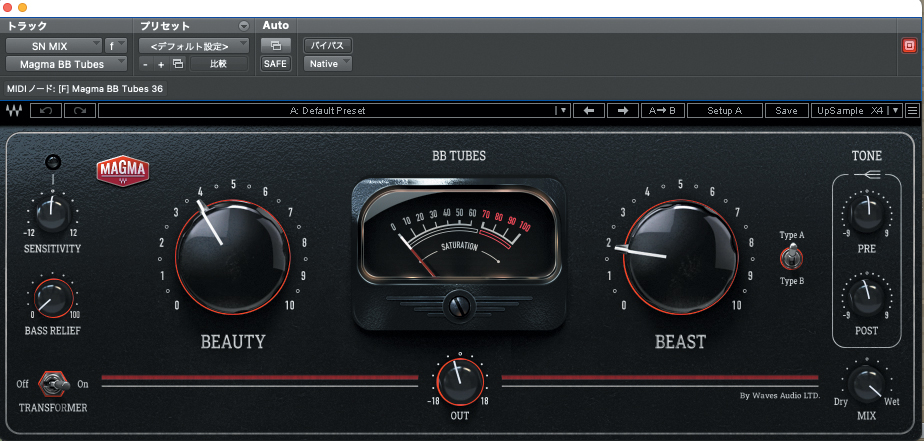Viewport: 924px width, 441px height.
Task: Click the トラック header label
Action: click(x=27, y=26)
